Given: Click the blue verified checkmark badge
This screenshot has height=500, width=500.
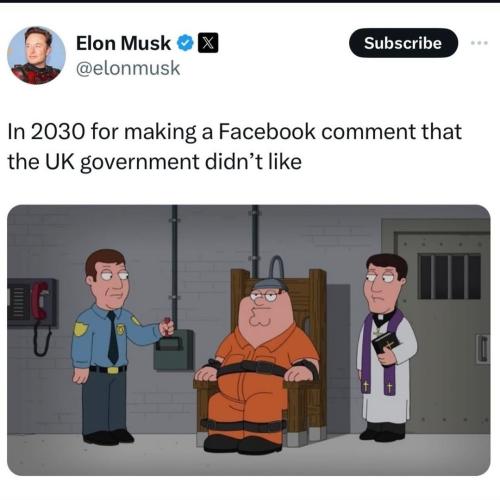Looking at the screenshot, I should click(x=185, y=43).
